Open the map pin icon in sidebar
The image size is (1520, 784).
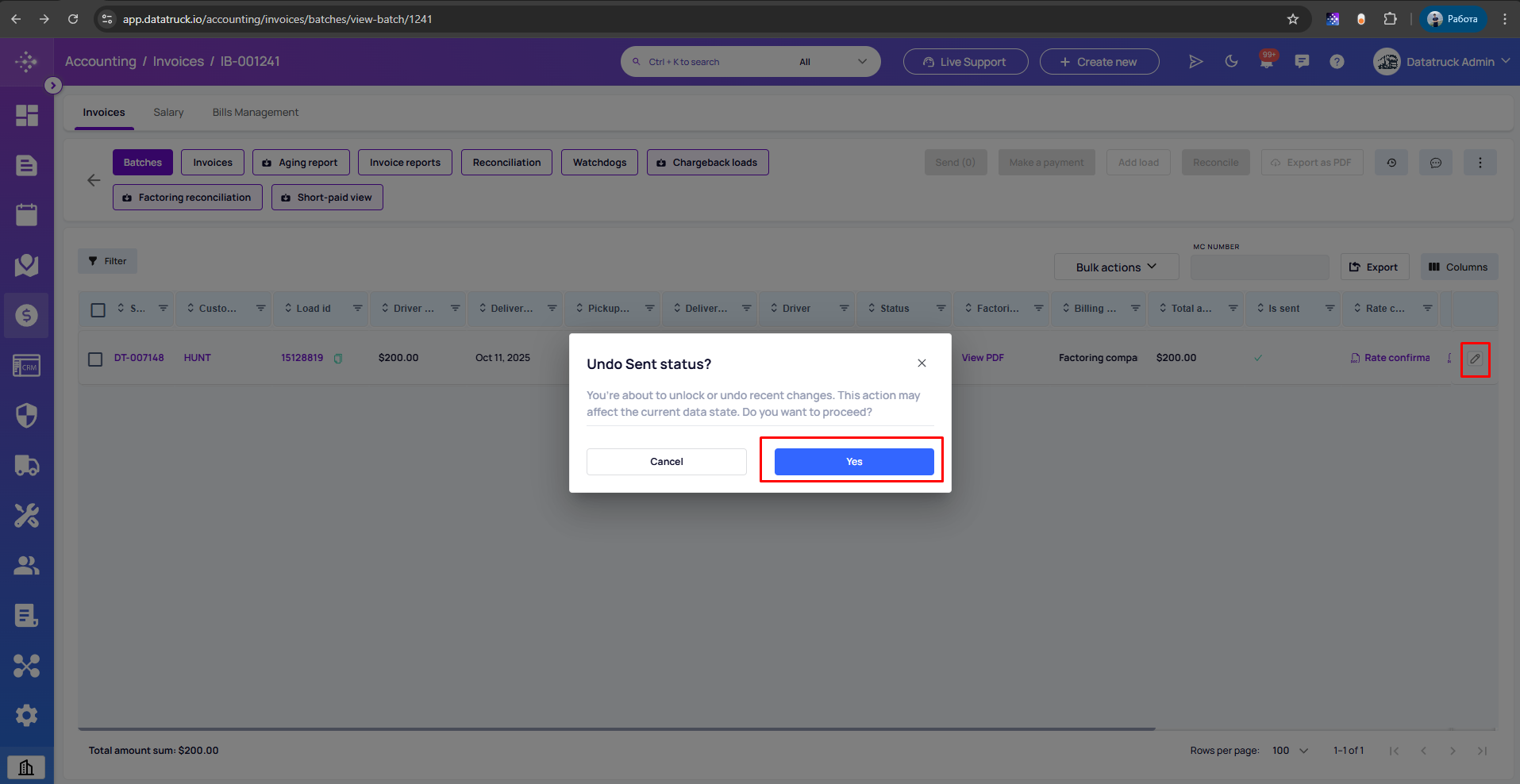point(27,265)
